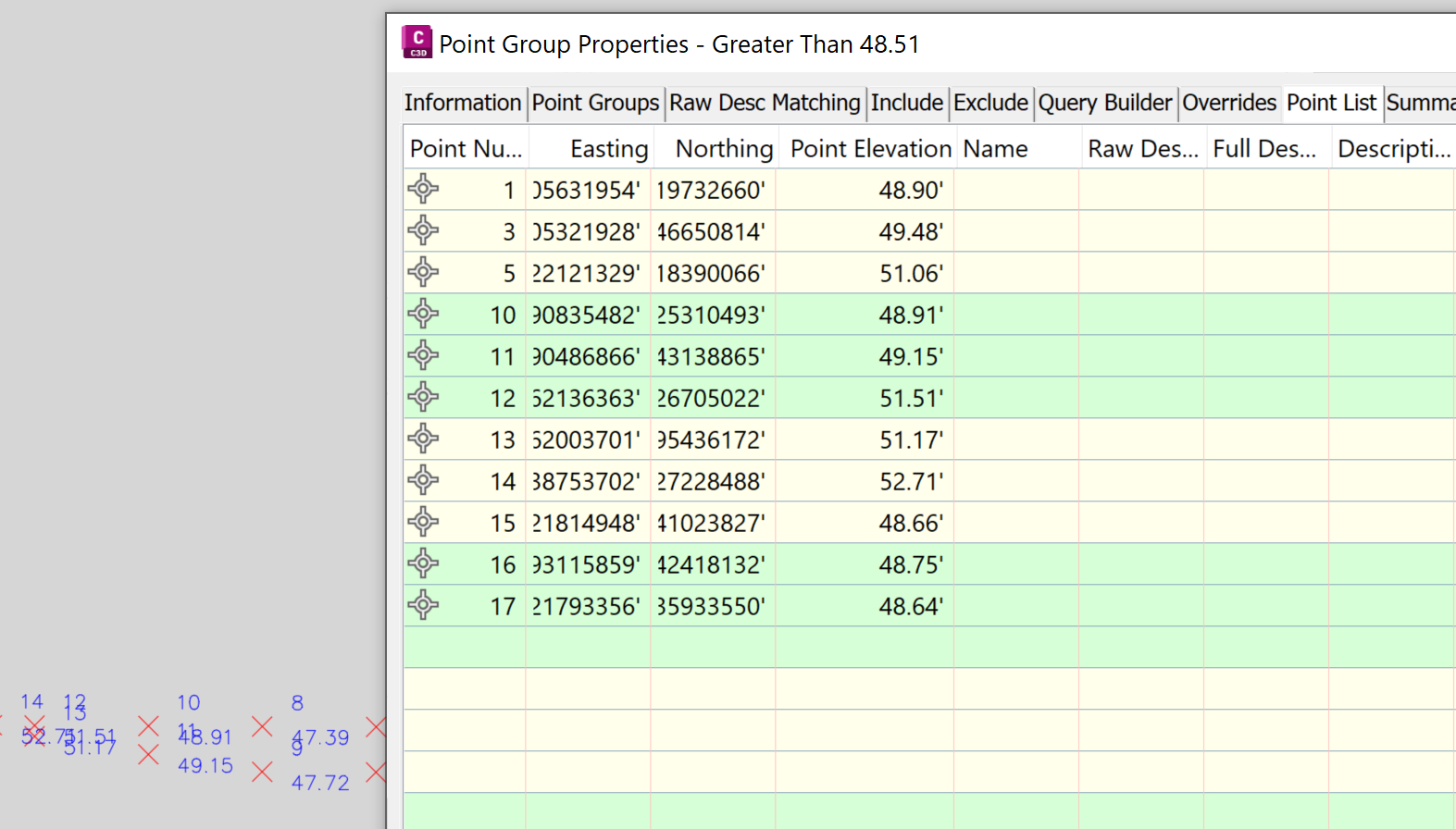Click the easting value of point 16

(588, 564)
